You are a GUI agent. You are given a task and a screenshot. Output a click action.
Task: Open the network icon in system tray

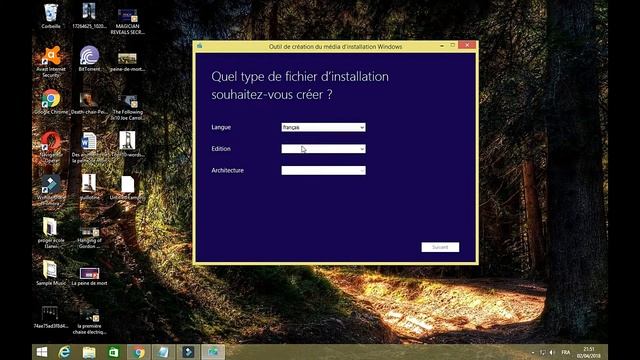coord(542,352)
